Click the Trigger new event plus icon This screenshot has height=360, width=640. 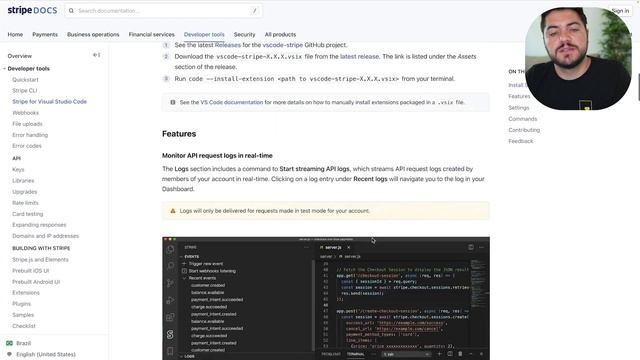184,264
